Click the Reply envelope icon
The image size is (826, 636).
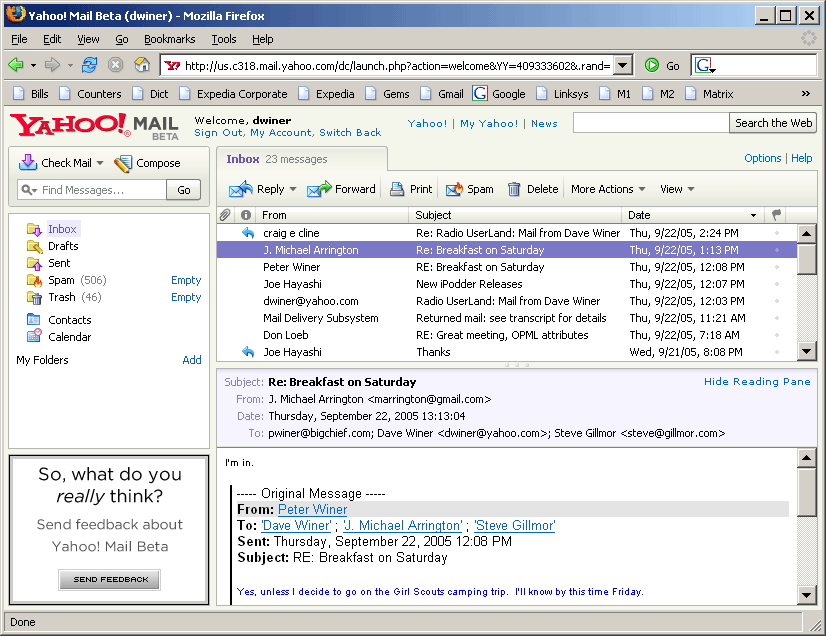[241, 189]
